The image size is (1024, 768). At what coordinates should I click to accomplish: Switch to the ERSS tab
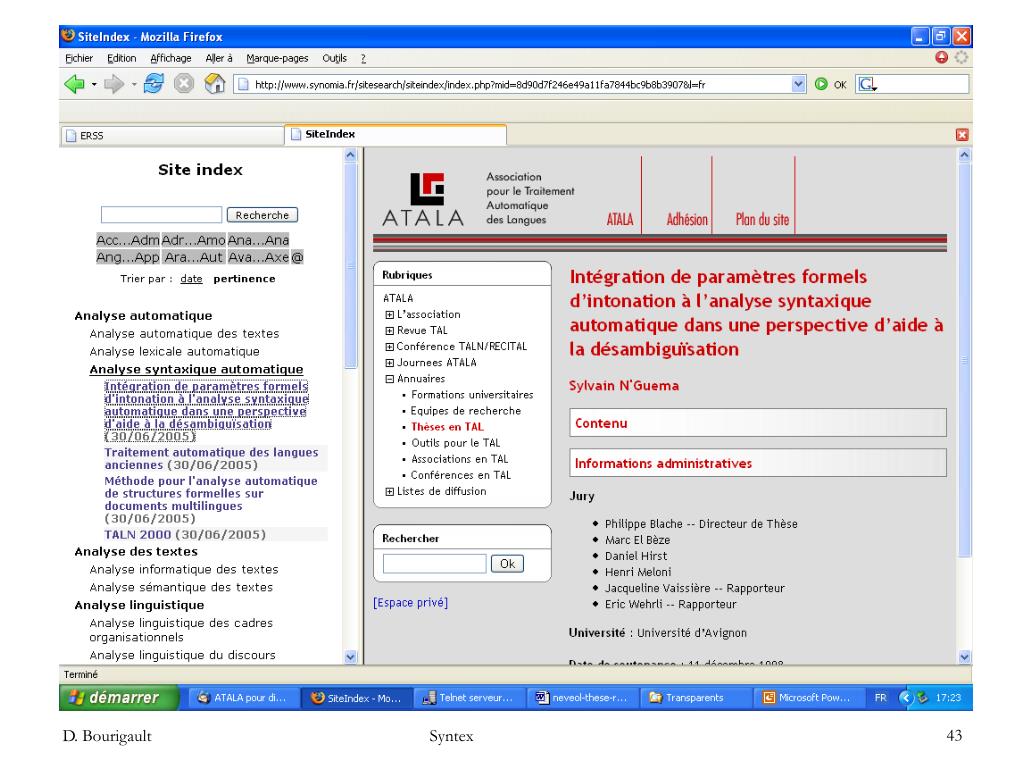pos(173,135)
